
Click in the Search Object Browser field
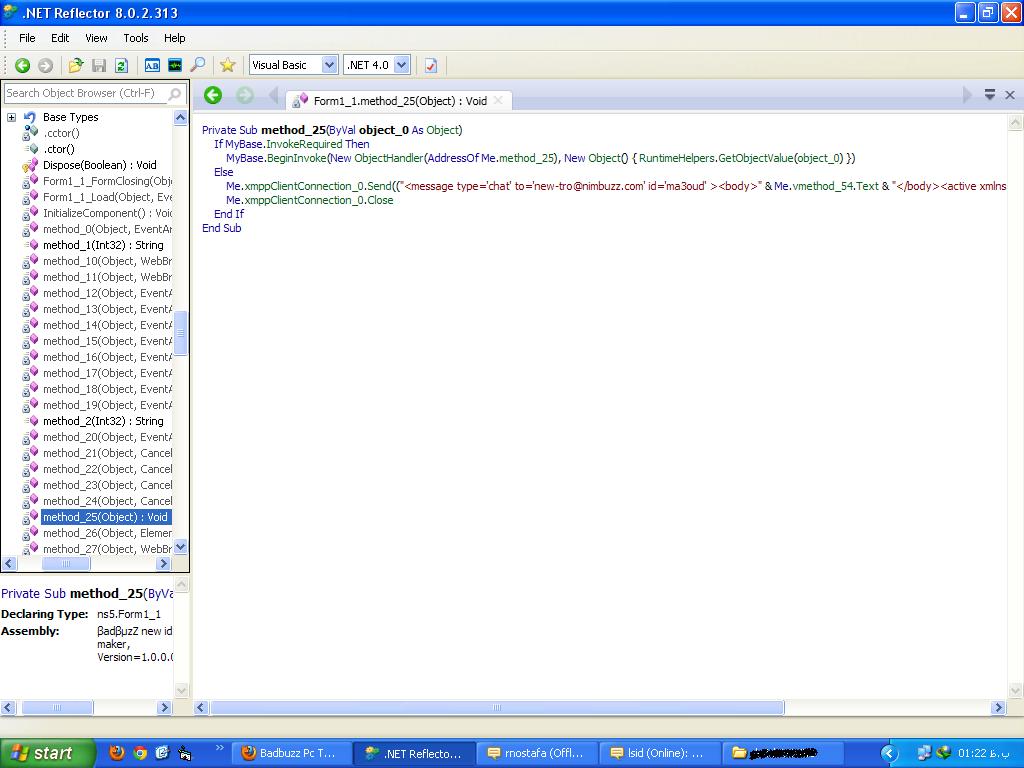click(86, 93)
